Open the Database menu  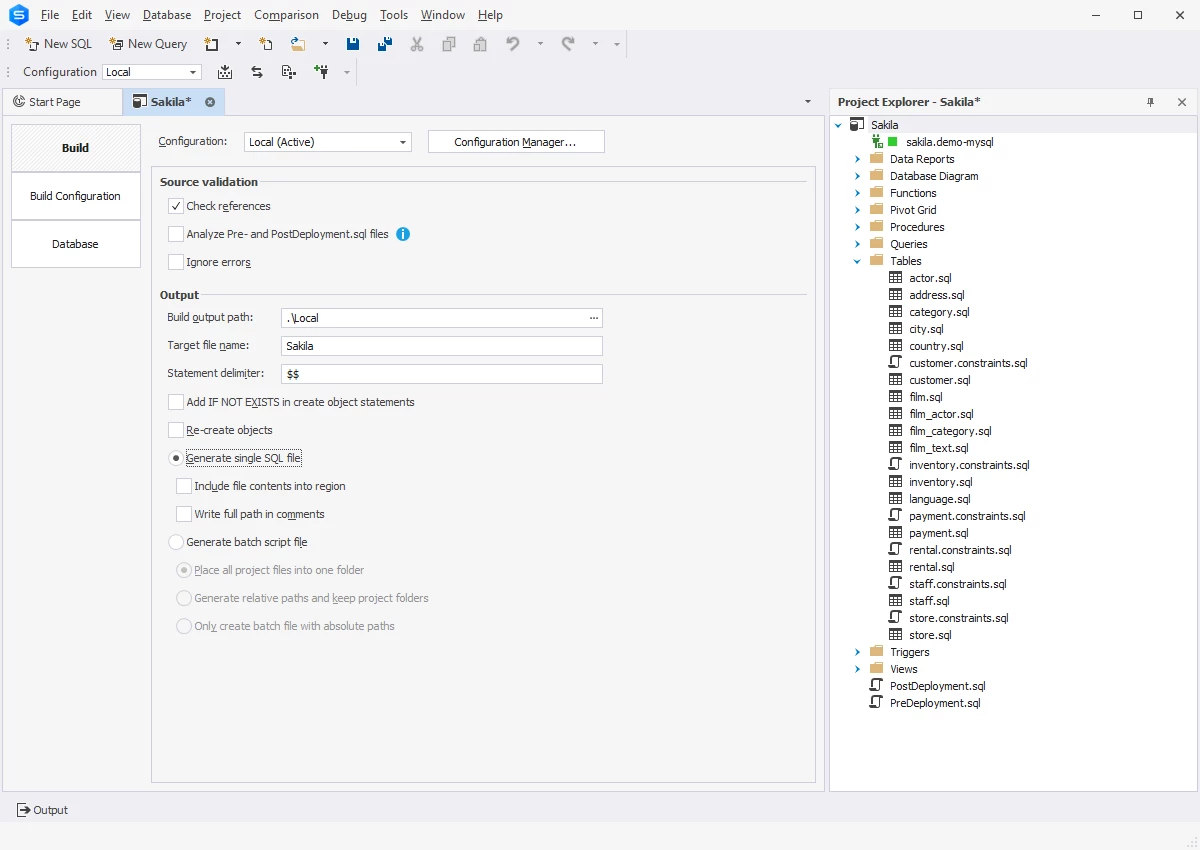tap(167, 15)
